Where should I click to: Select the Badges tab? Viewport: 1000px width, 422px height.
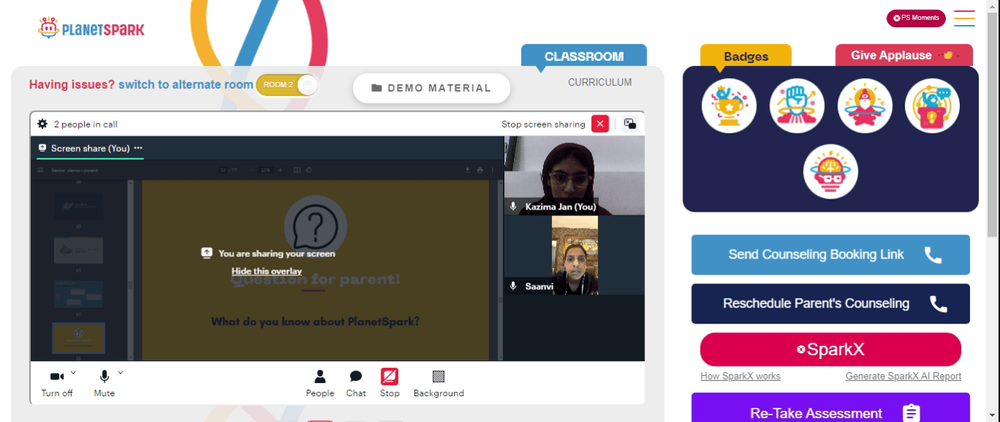click(746, 56)
